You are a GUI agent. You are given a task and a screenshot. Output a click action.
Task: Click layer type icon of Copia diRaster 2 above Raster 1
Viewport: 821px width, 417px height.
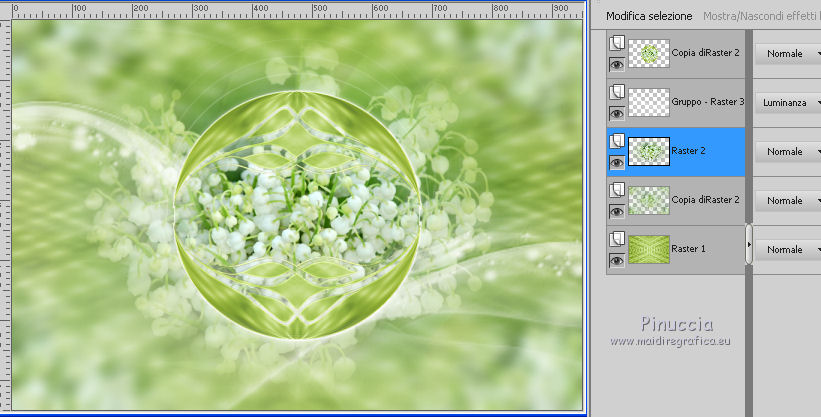[x=617, y=190]
